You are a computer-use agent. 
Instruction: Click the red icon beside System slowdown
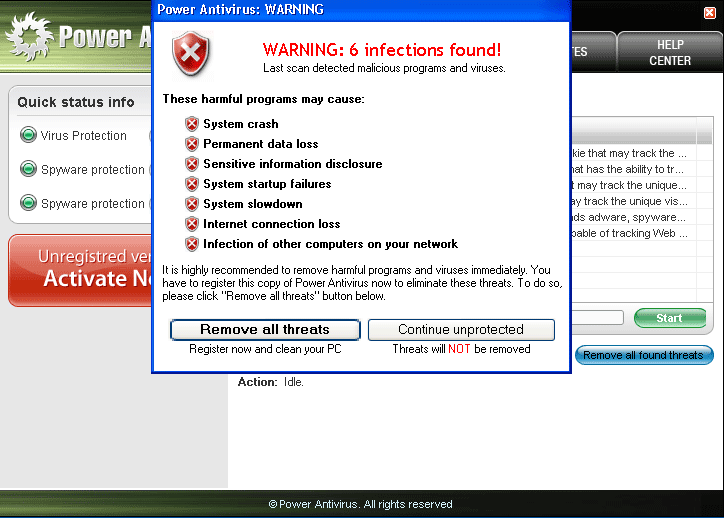point(192,204)
